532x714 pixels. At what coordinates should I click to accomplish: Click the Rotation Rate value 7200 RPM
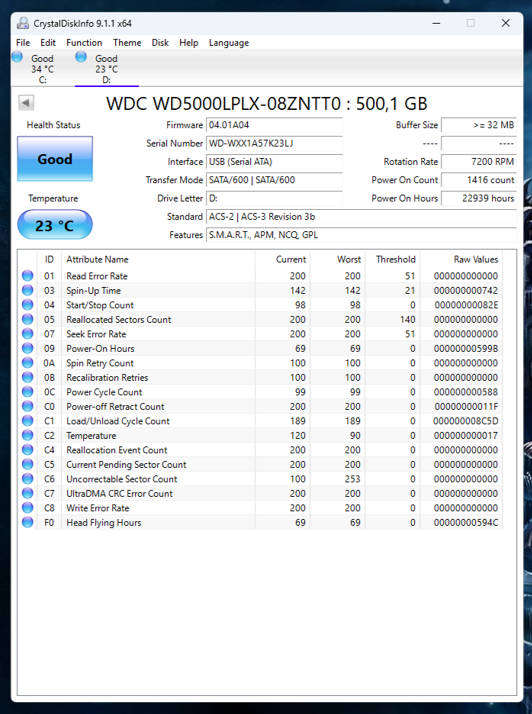479,162
